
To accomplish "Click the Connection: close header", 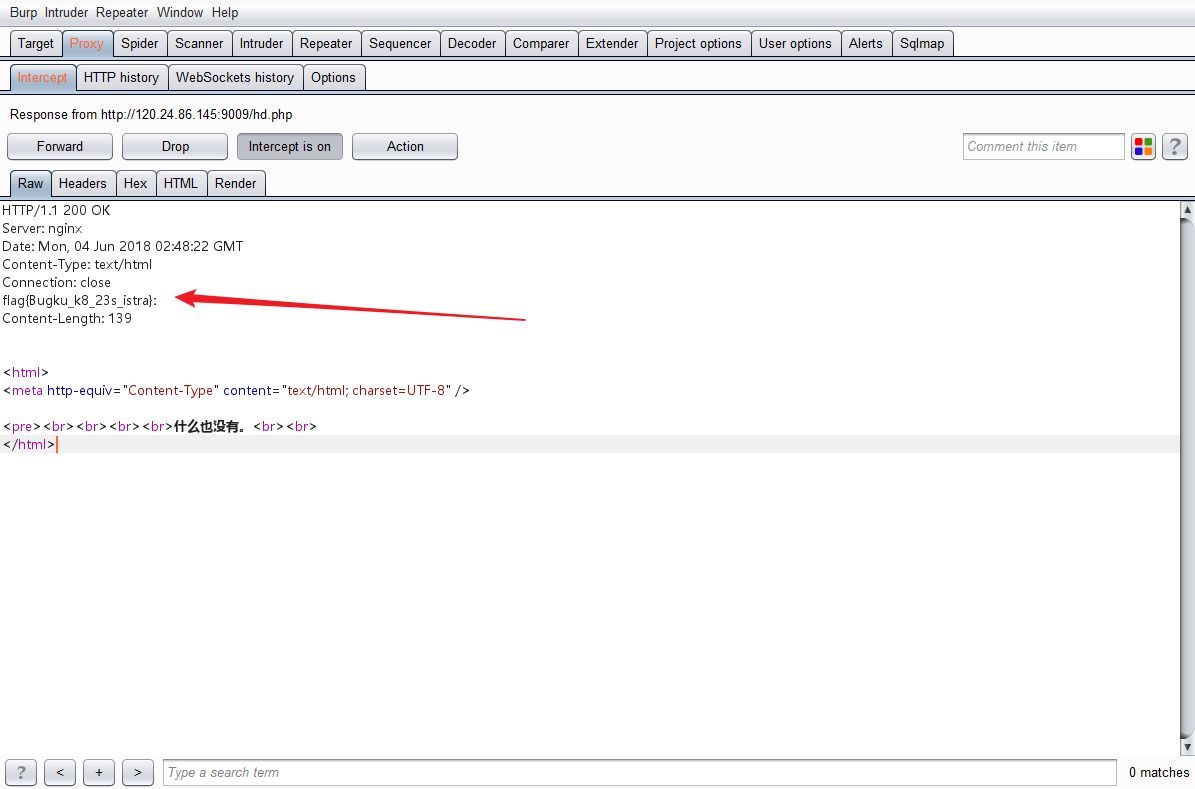I will 56,283.
